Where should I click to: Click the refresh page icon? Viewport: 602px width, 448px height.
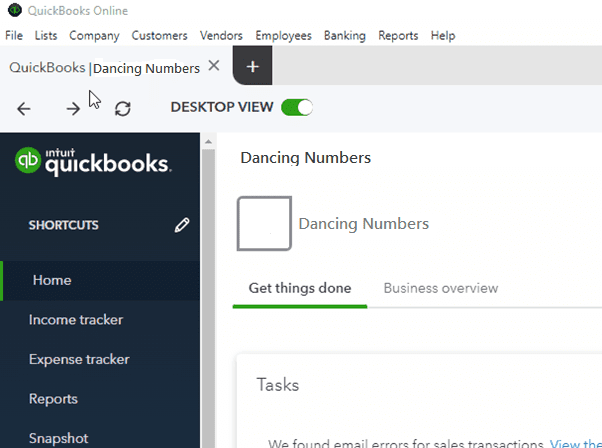click(x=123, y=109)
